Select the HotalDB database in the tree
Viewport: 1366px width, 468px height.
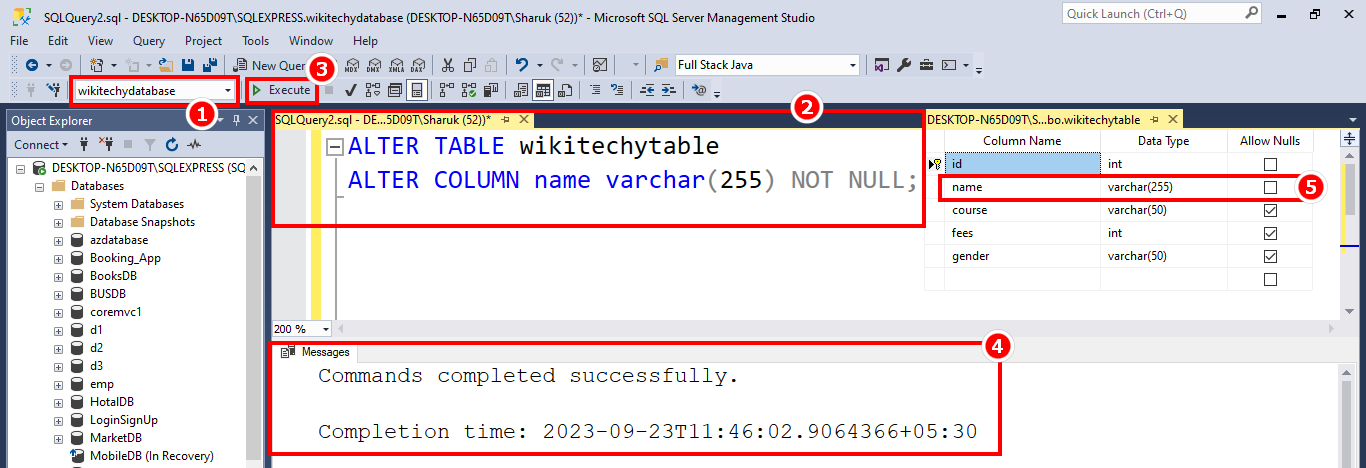pos(111,402)
